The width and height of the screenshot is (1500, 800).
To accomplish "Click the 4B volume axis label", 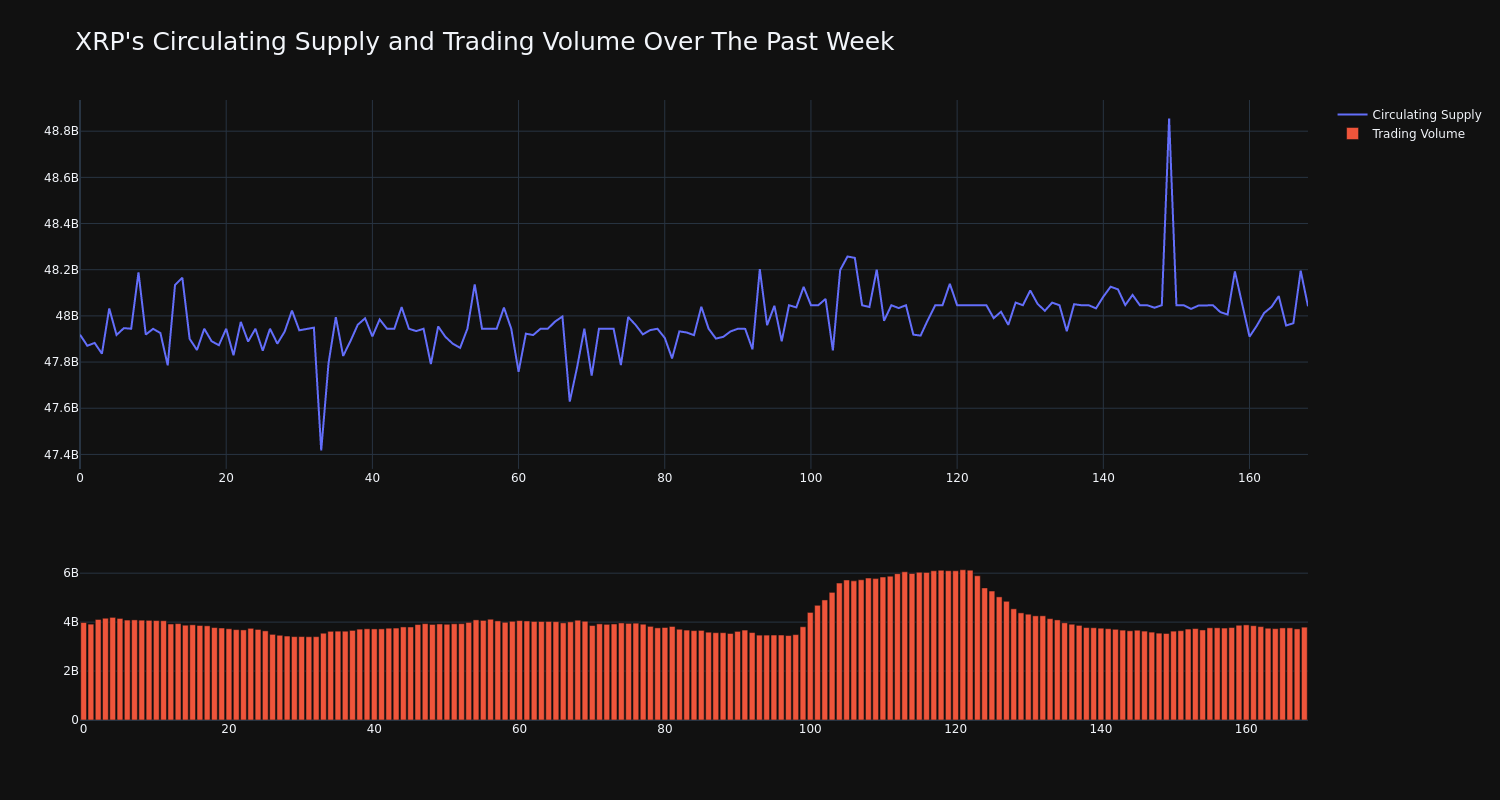I will pyautogui.click(x=71, y=622).
